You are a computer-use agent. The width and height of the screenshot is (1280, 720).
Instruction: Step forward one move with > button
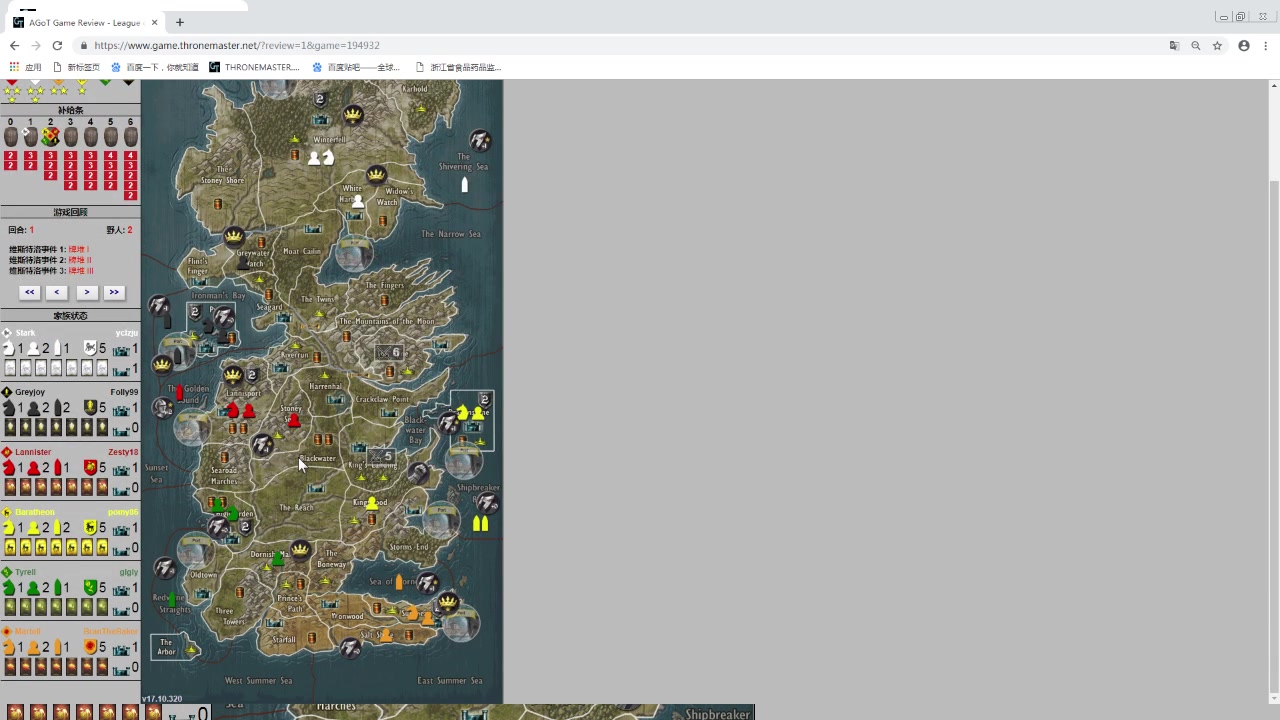pos(87,292)
